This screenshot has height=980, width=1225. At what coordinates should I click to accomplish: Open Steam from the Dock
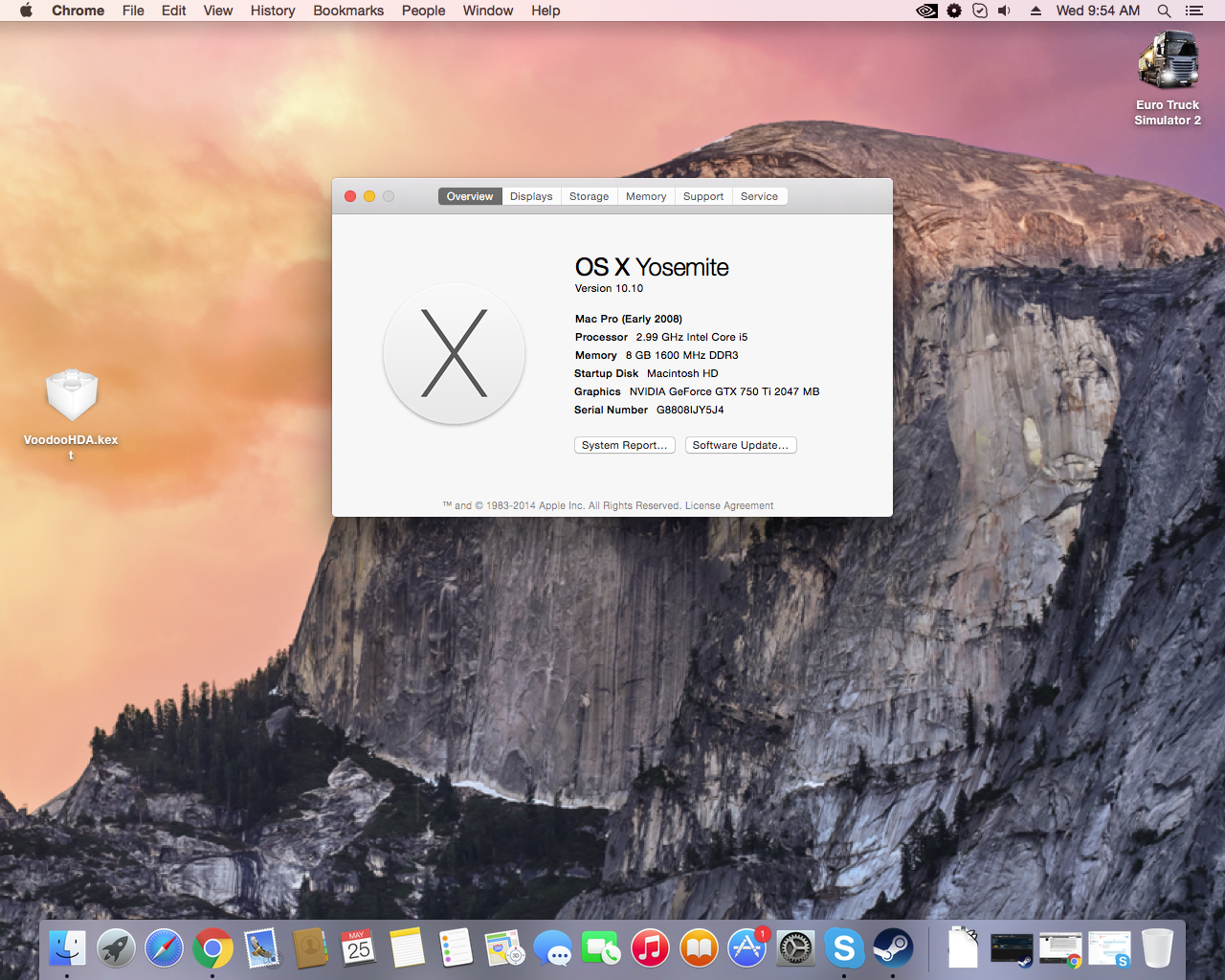coord(893,948)
